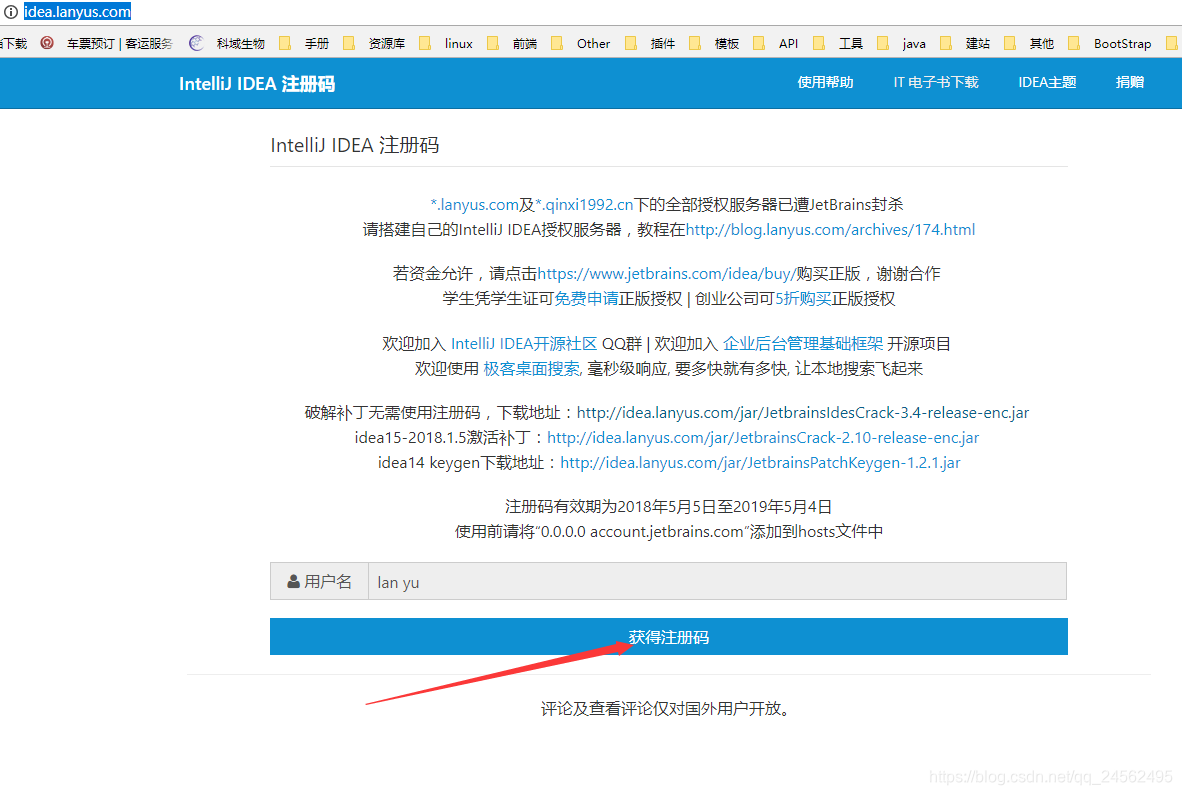This screenshot has height=795, width=1182.
Task: Click the 免费申请 student license link
Action: pos(586,299)
